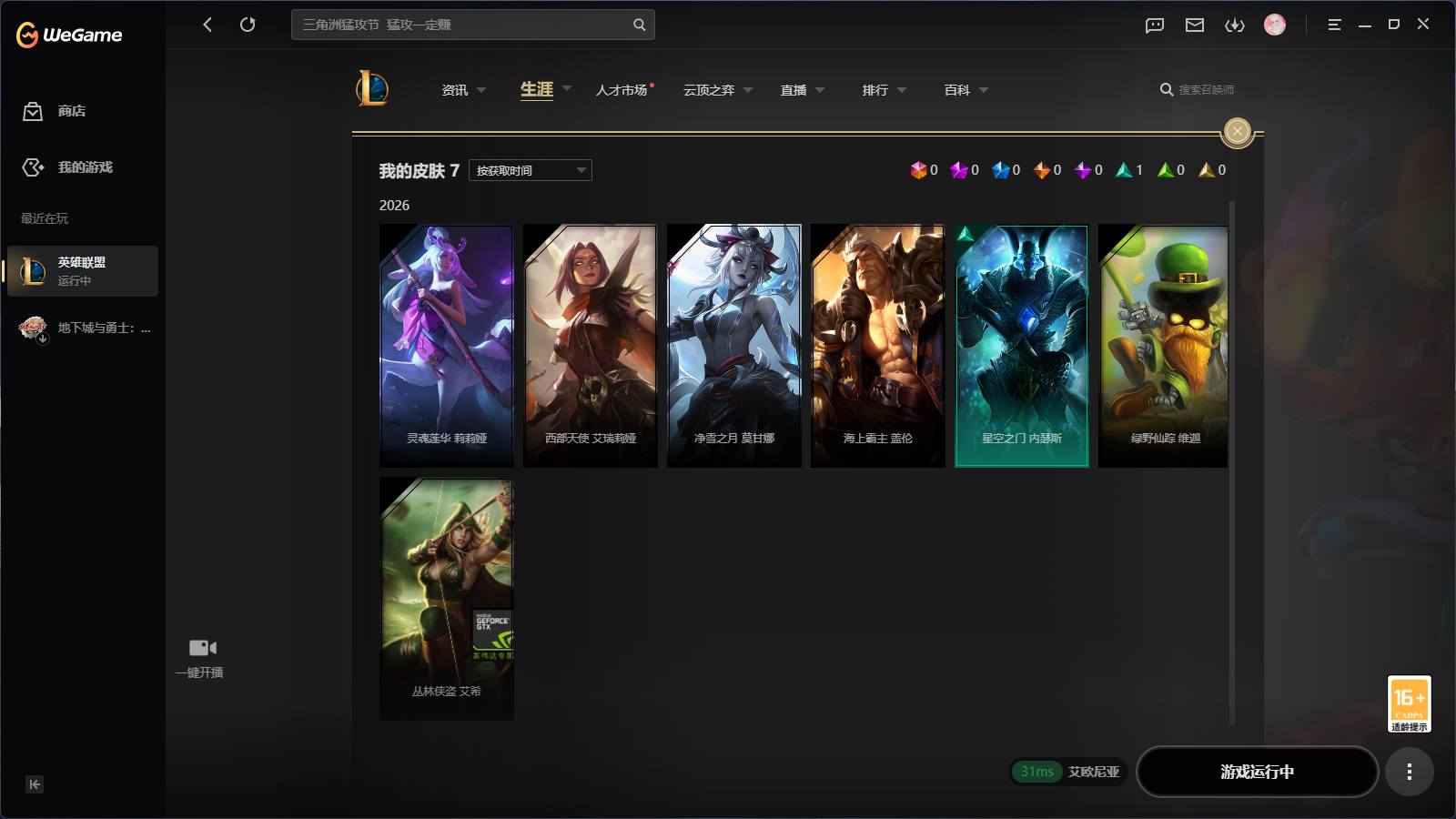Click the 2026 year label

pos(394,206)
